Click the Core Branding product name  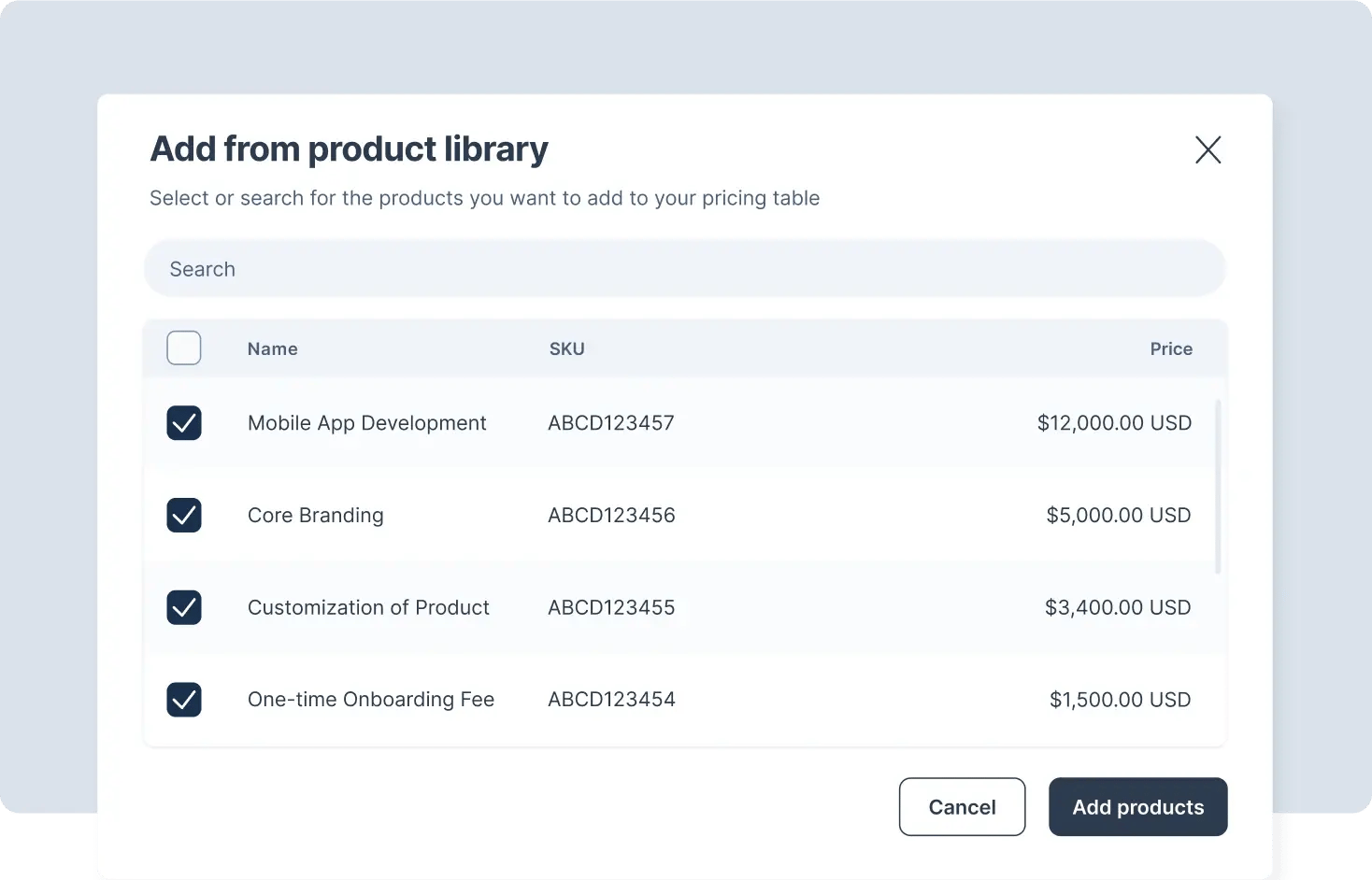pos(315,516)
